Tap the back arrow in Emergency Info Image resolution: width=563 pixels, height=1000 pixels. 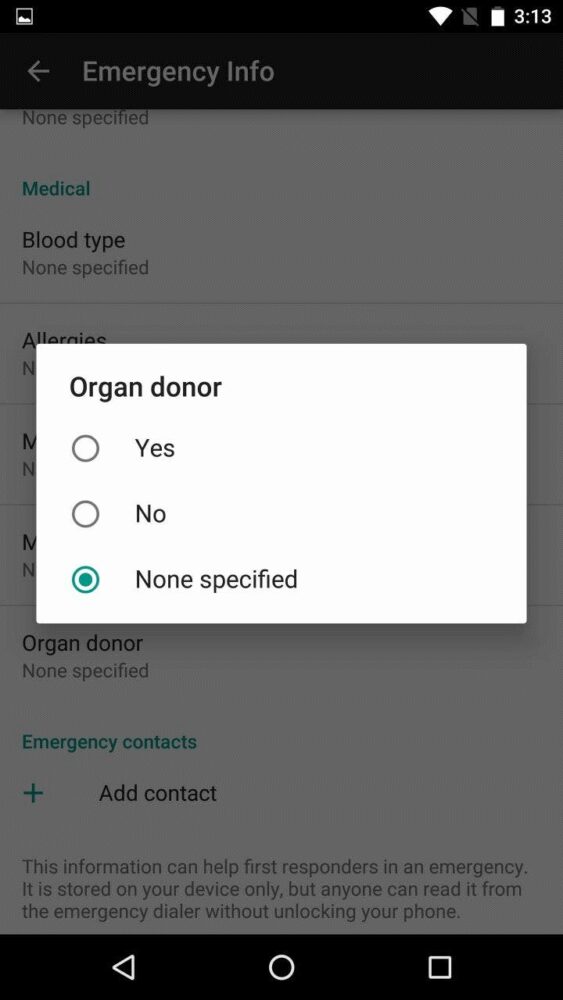click(38, 71)
